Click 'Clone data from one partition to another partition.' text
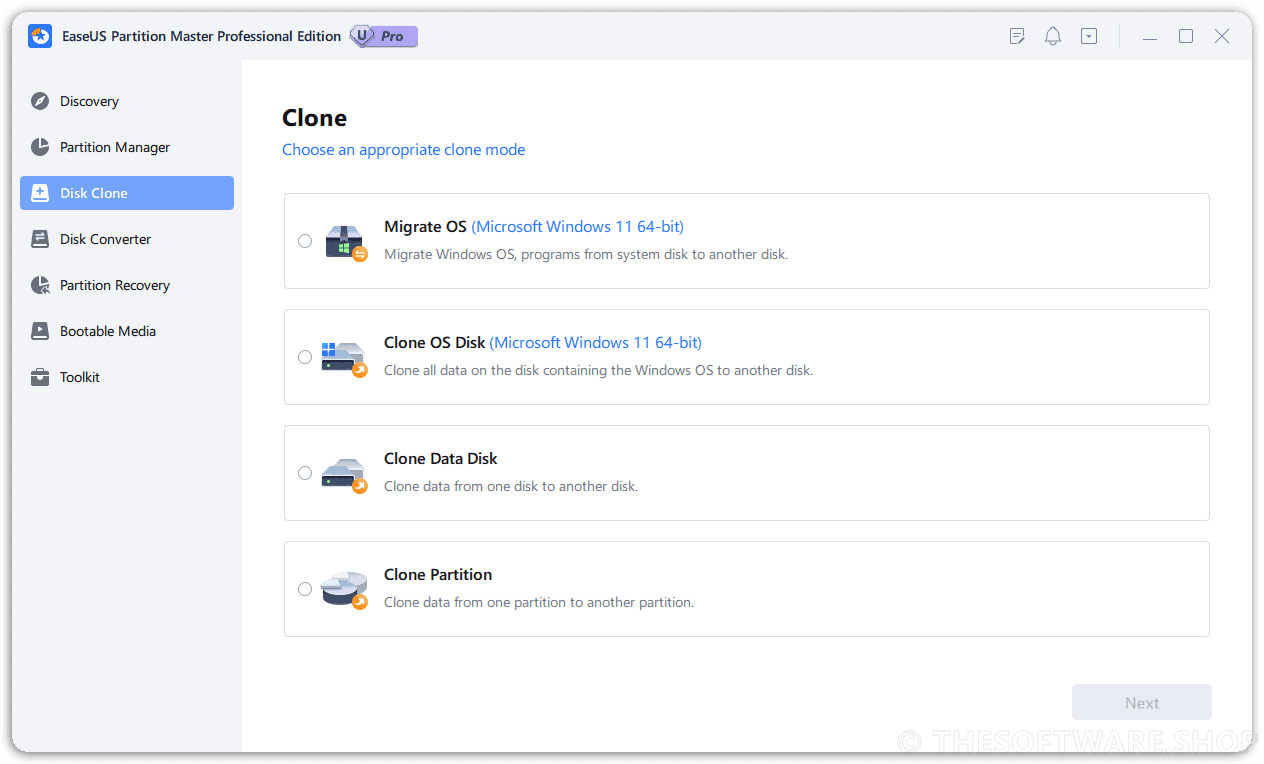1264x764 pixels. (x=539, y=603)
